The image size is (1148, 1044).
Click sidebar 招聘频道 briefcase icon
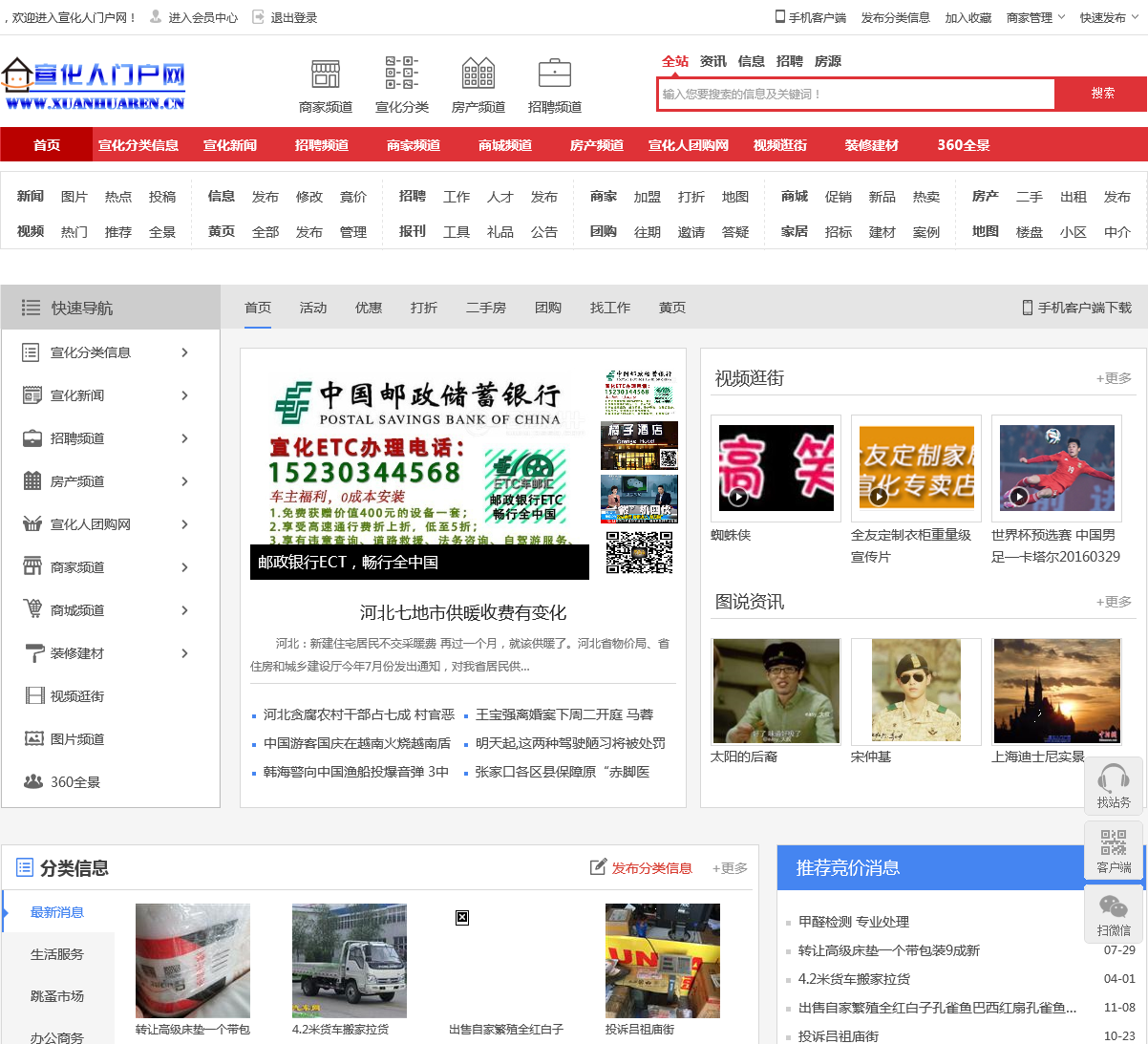[32, 438]
